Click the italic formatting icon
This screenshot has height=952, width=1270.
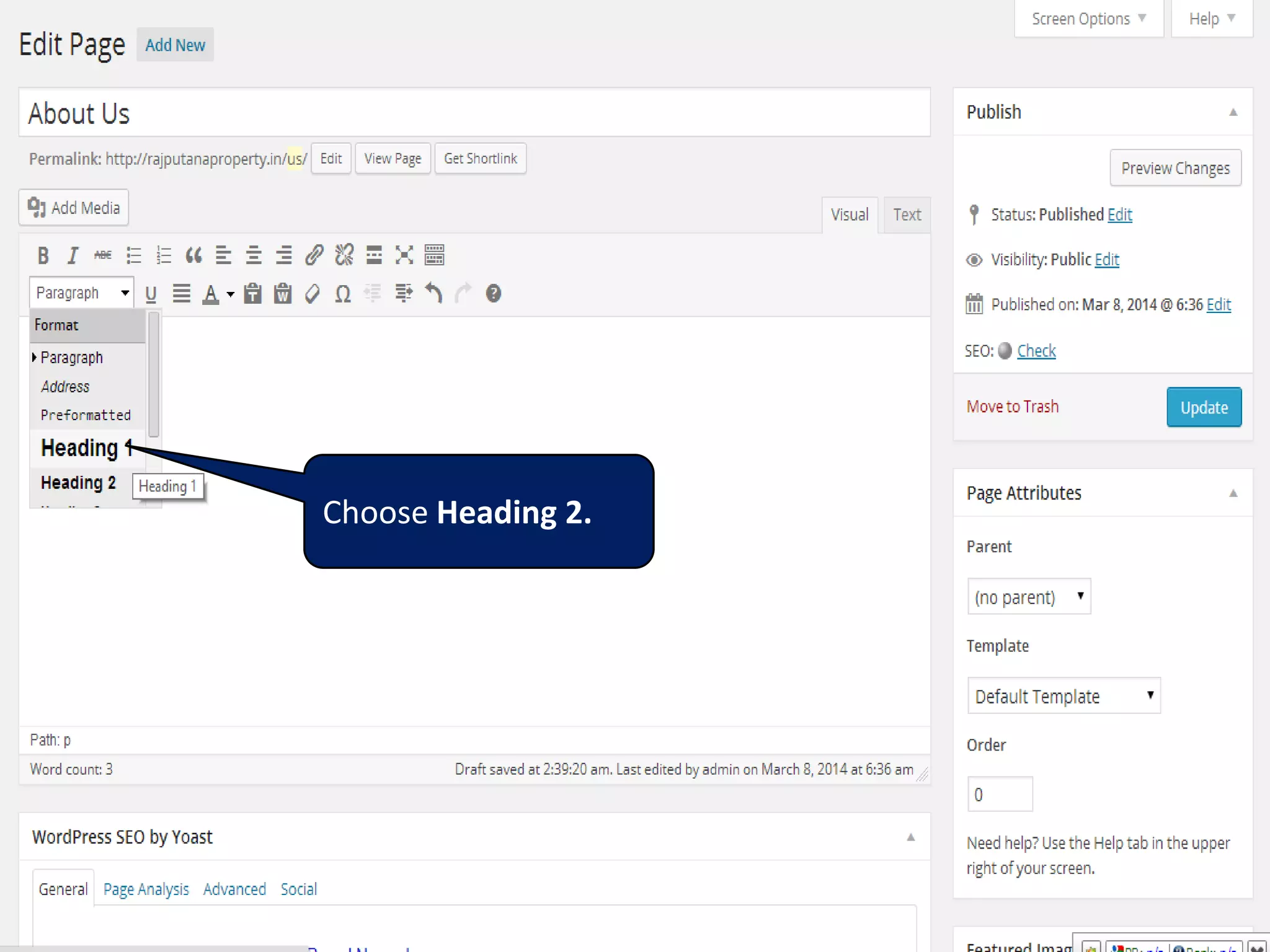pyautogui.click(x=73, y=255)
